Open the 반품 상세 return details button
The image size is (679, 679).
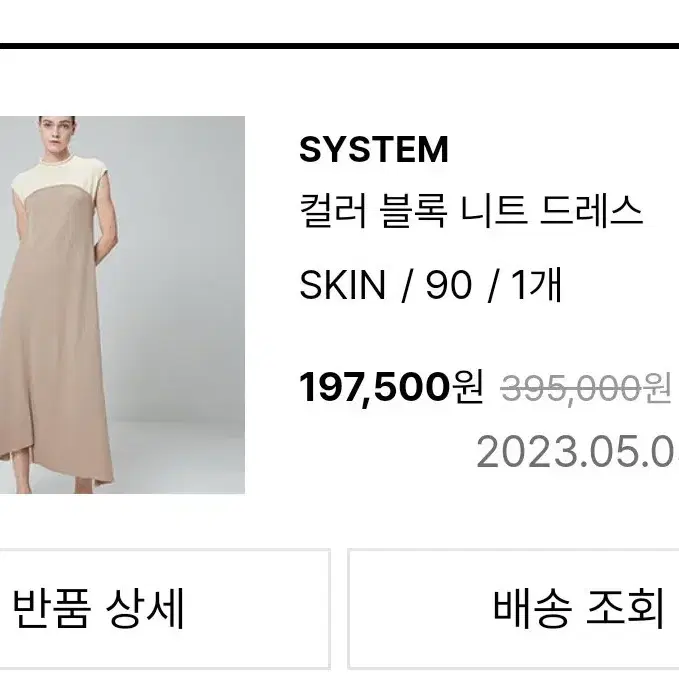coord(165,609)
